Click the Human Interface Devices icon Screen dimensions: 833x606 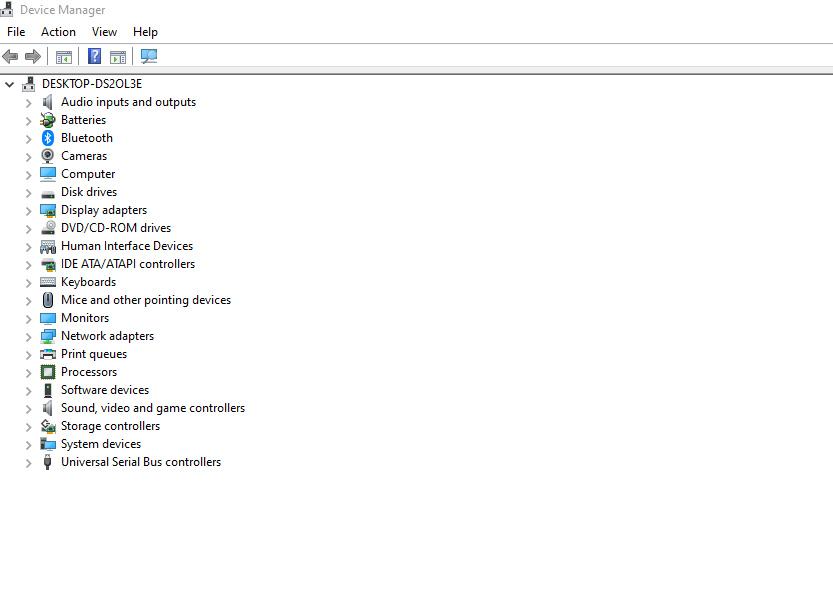coord(48,246)
